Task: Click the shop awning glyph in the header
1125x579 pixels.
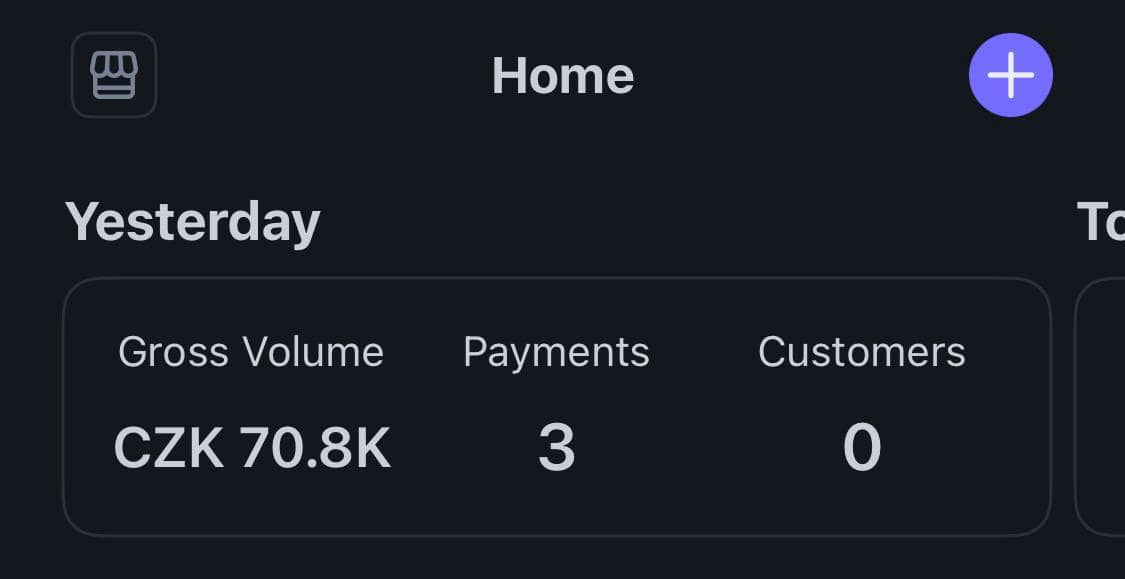Action: coord(114,75)
